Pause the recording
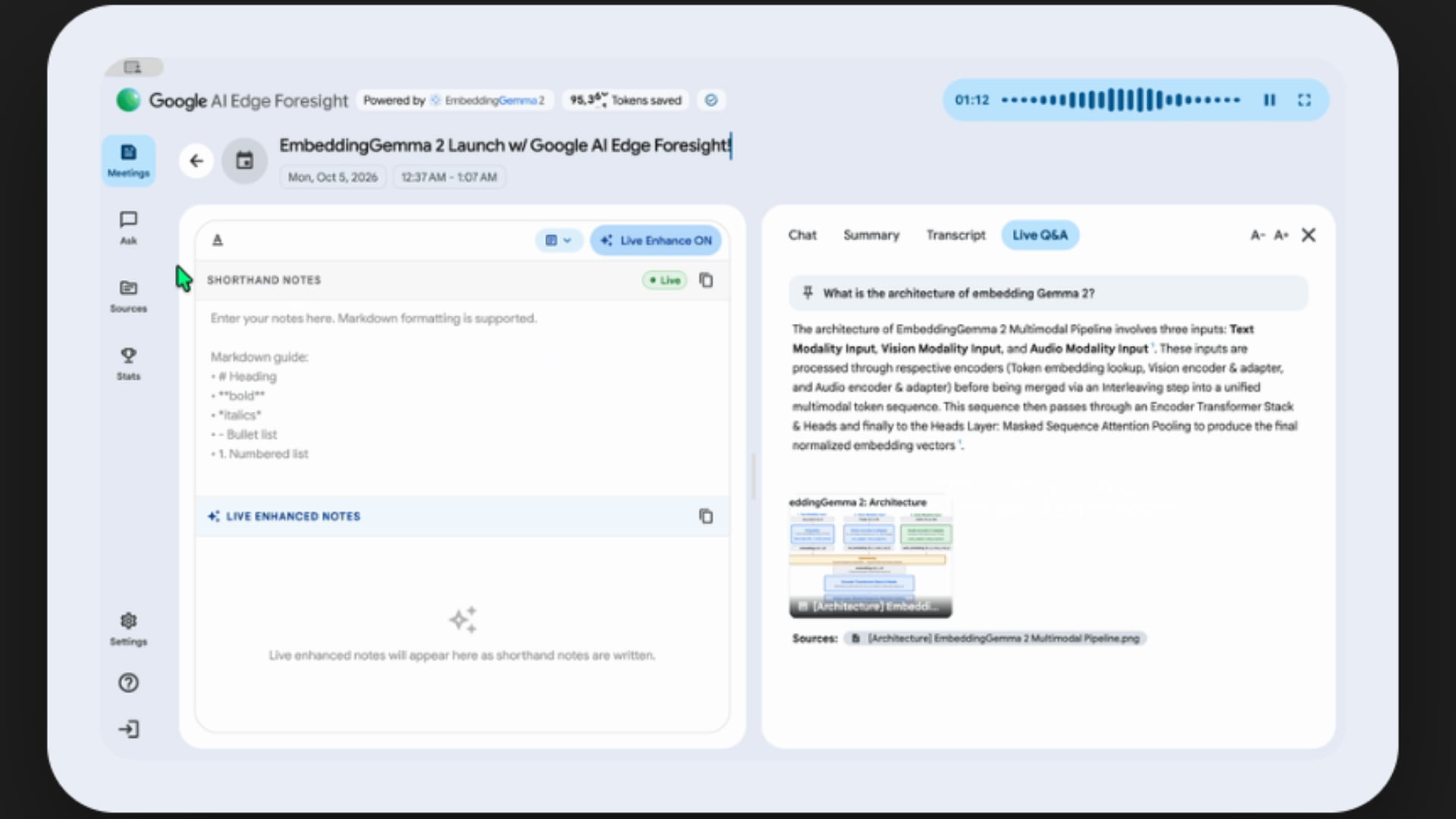This screenshot has height=819, width=1456. (1269, 100)
